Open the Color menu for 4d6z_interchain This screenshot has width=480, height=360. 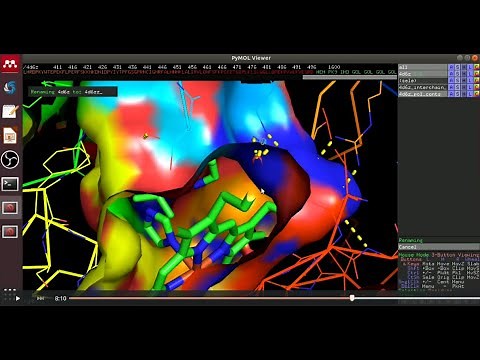coord(477,87)
